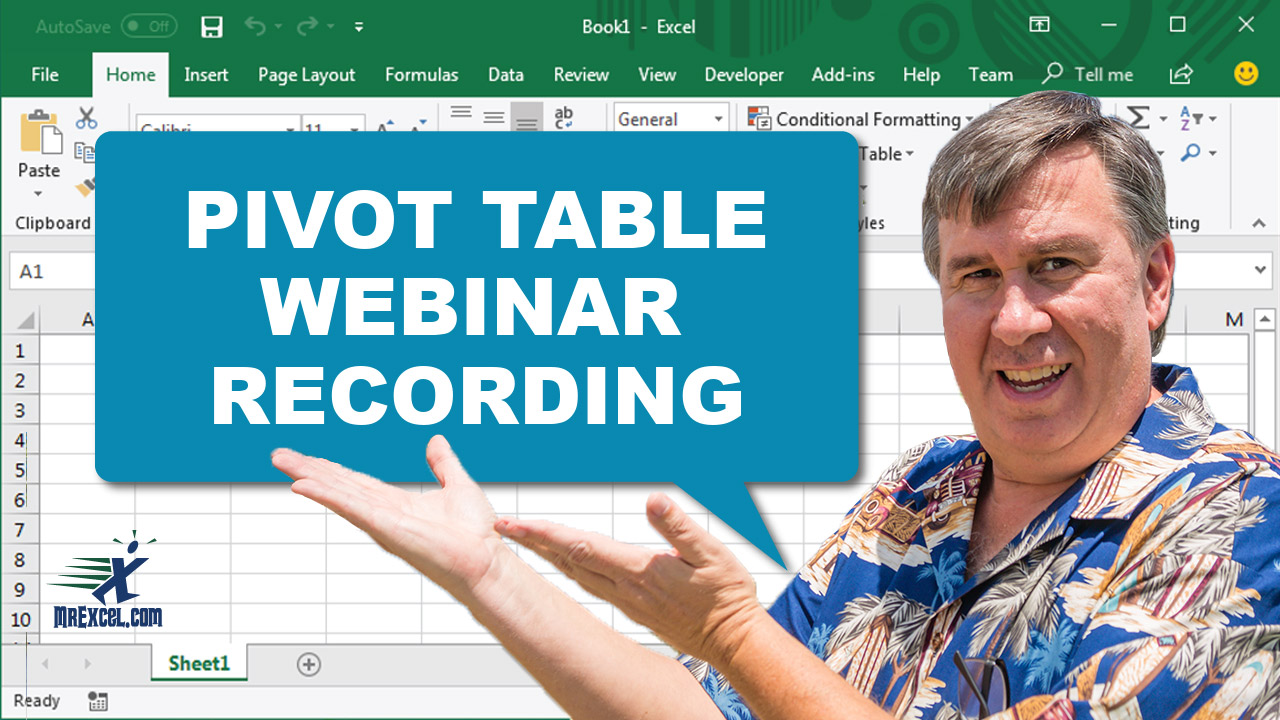Switch to the Formulas ribbon tab
Viewport: 1280px width, 720px height.
click(421, 74)
